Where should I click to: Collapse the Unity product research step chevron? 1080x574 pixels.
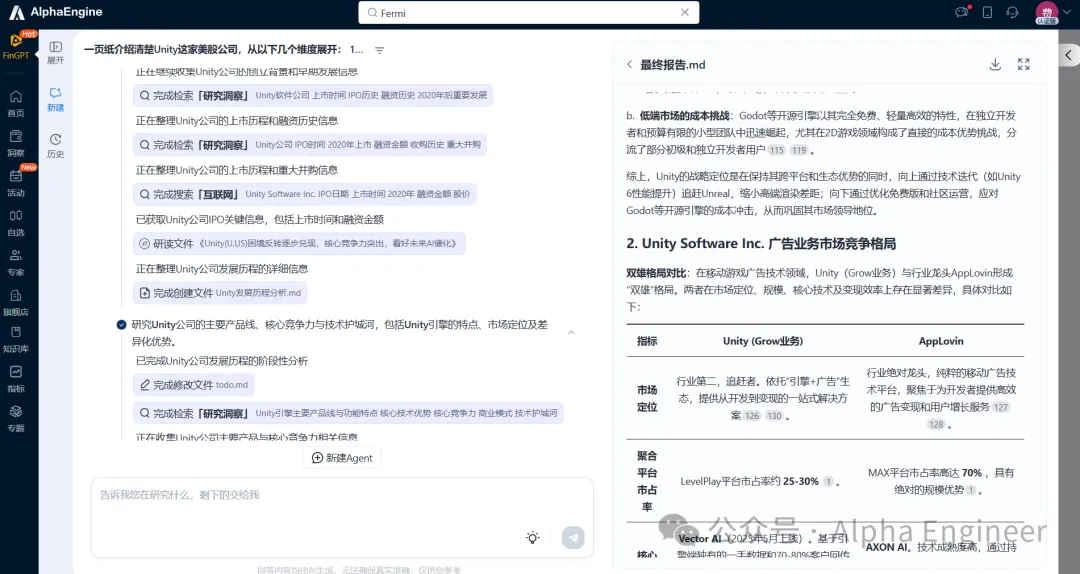(x=571, y=332)
